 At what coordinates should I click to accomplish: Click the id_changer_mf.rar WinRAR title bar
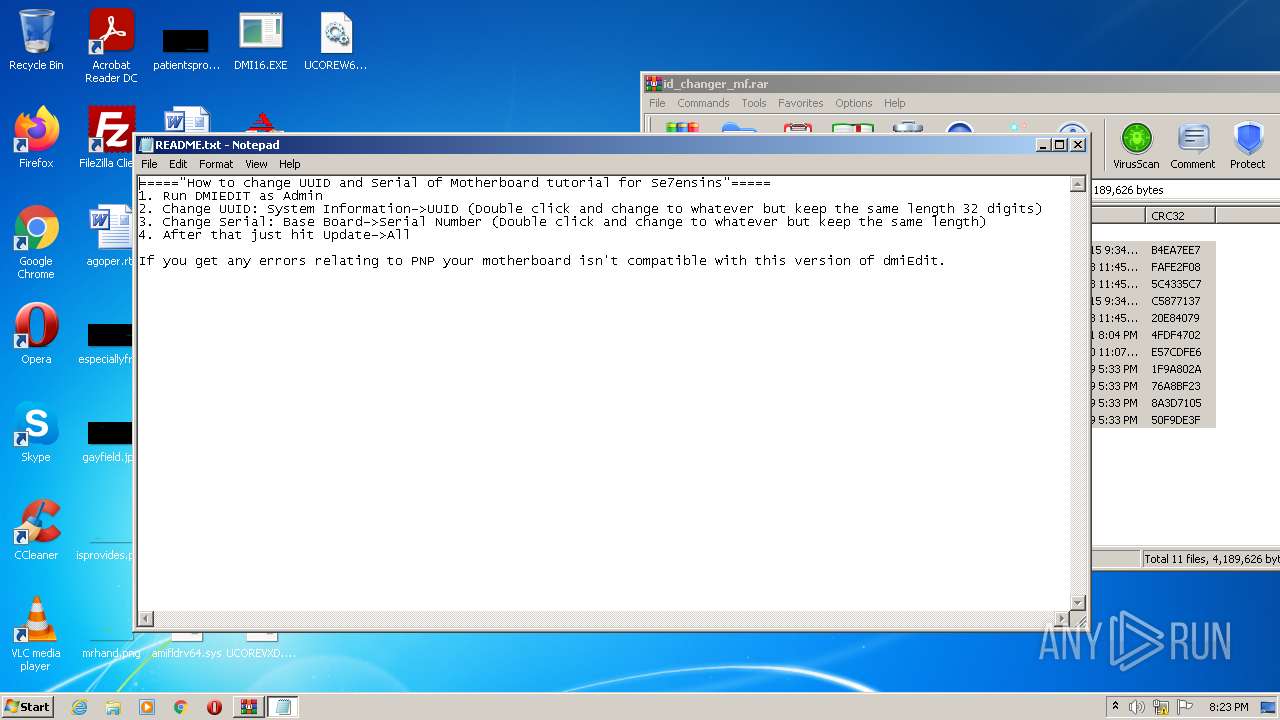pyautogui.click(x=960, y=84)
